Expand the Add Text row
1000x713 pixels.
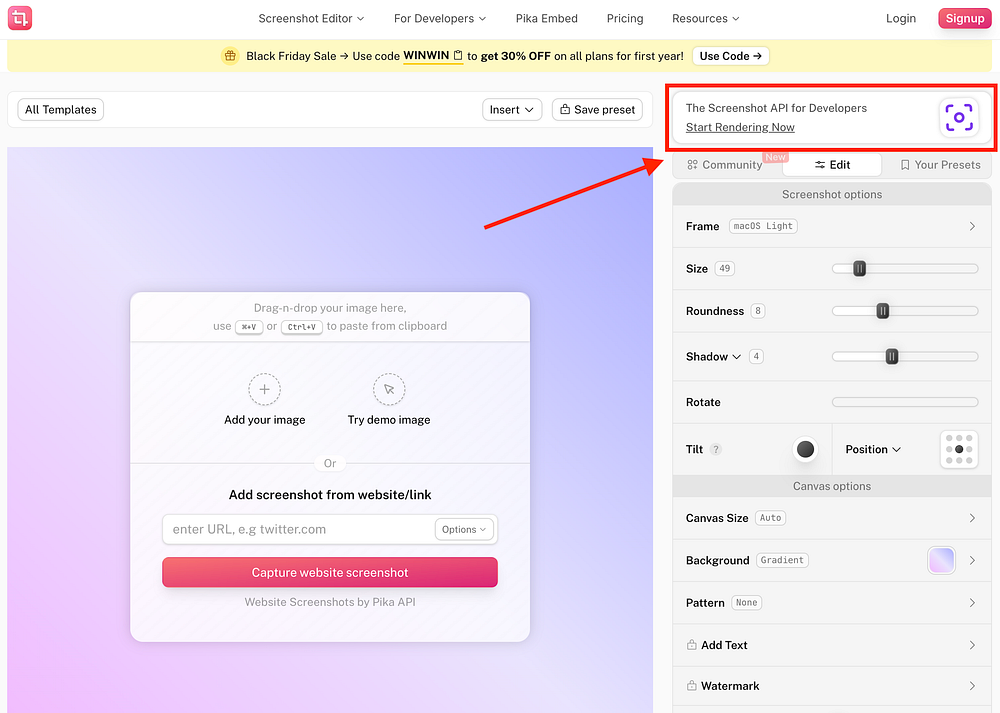(x=832, y=645)
